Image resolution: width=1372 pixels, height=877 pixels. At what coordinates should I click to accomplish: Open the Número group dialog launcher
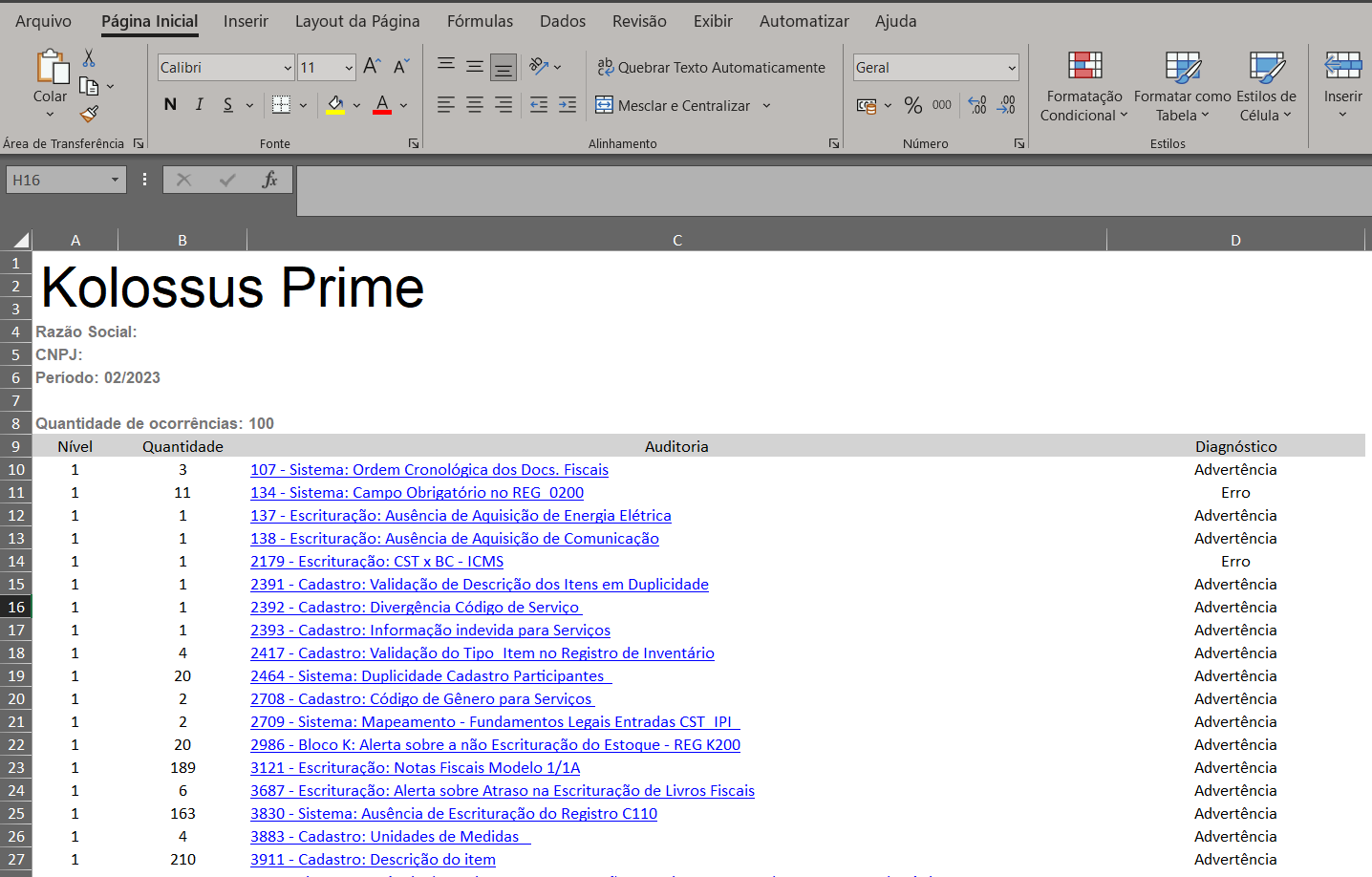[1019, 143]
